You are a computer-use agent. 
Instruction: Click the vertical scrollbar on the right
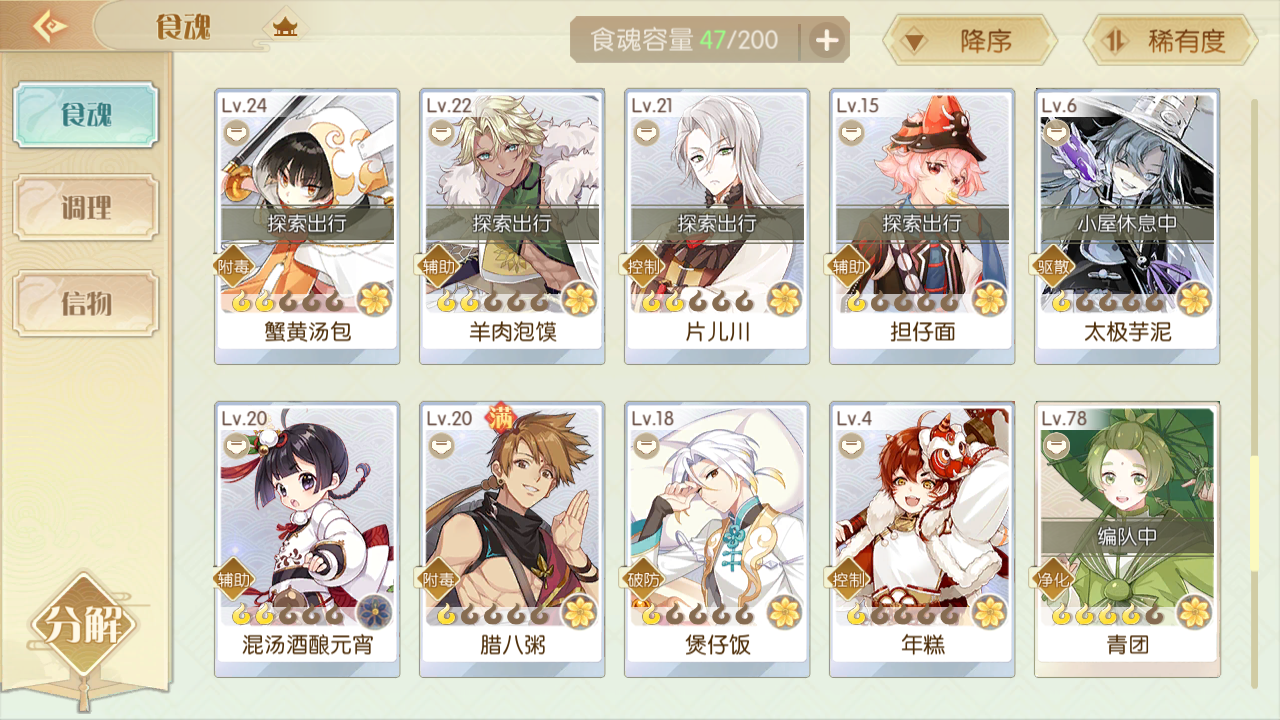click(1255, 392)
